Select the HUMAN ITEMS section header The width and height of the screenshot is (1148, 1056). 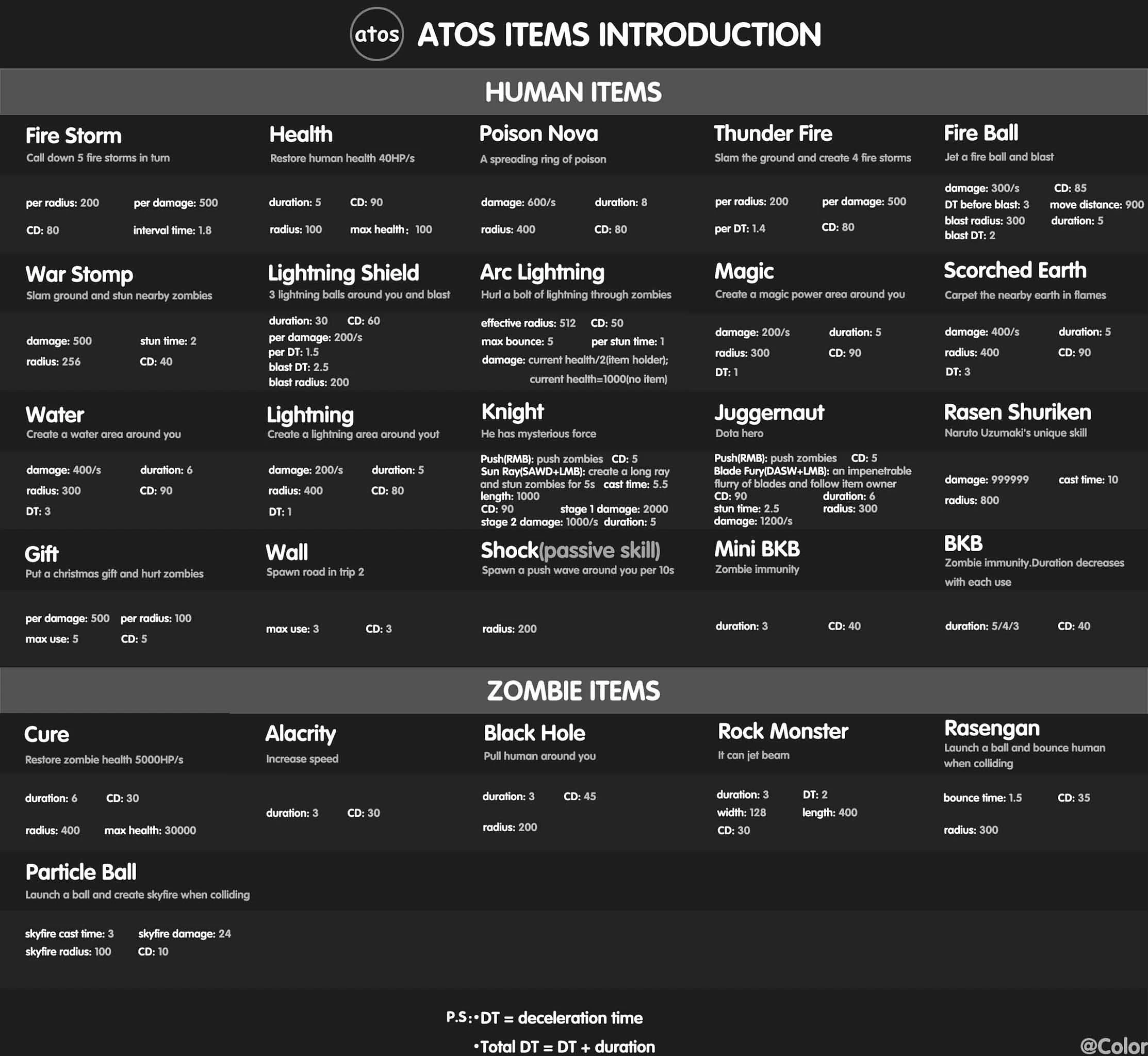tap(573, 92)
